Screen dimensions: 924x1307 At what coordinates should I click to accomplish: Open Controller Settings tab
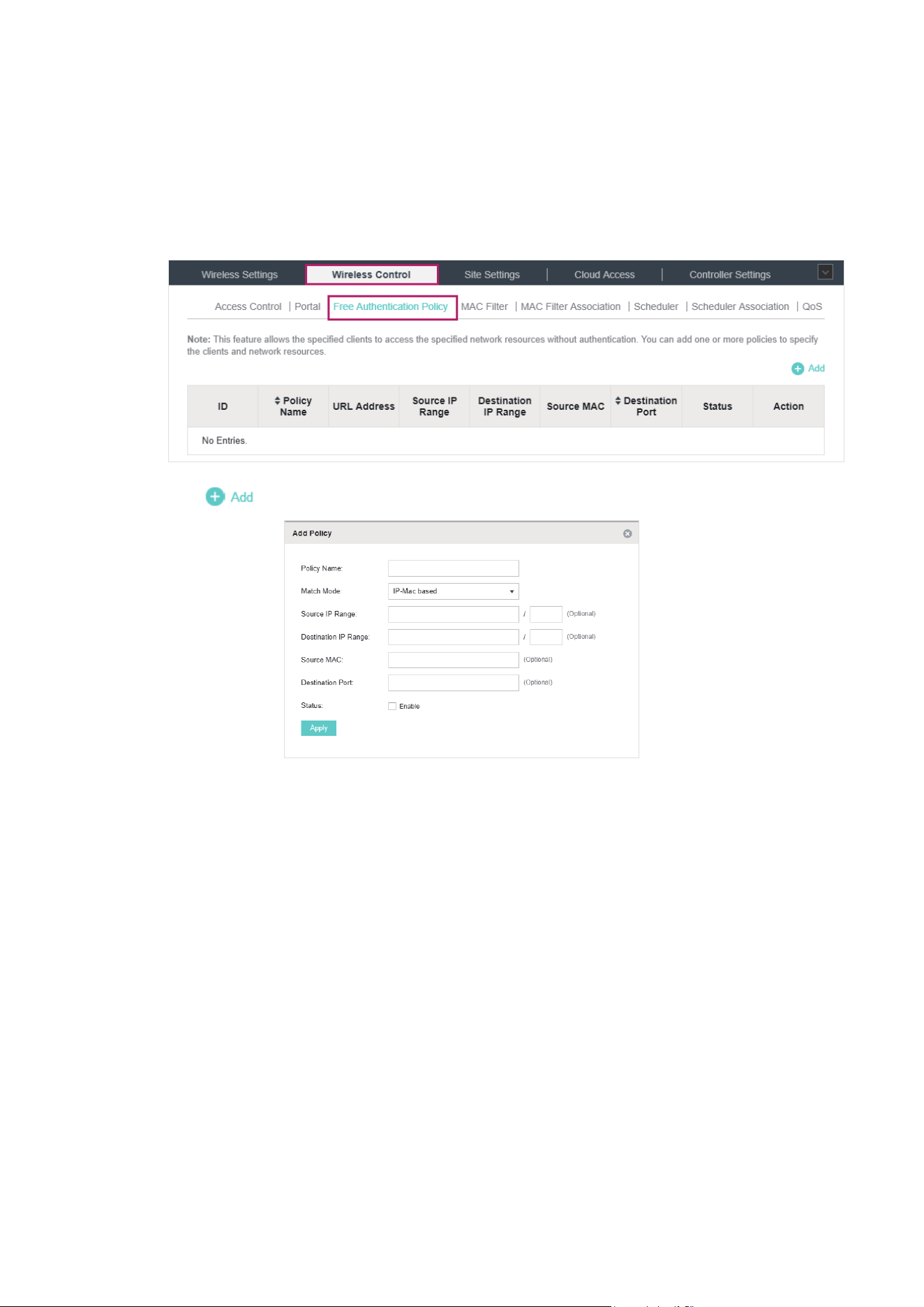tap(730, 274)
